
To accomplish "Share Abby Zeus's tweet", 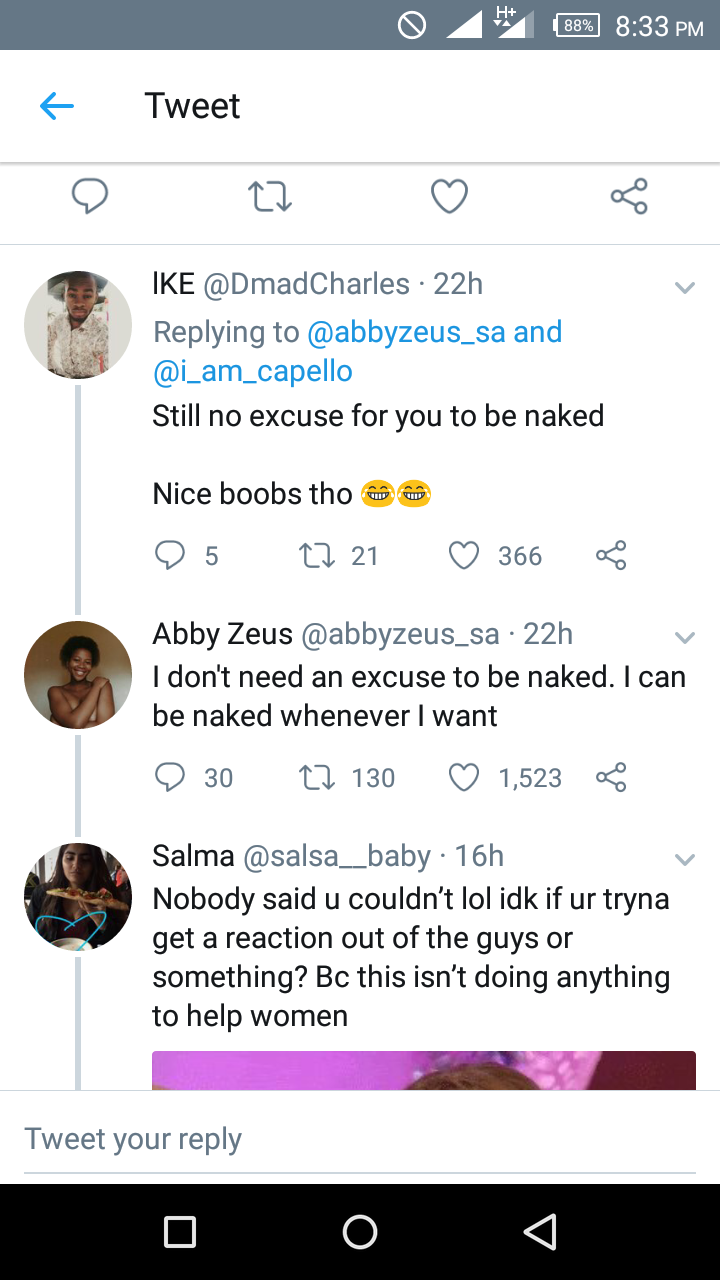I will tap(611, 777).
